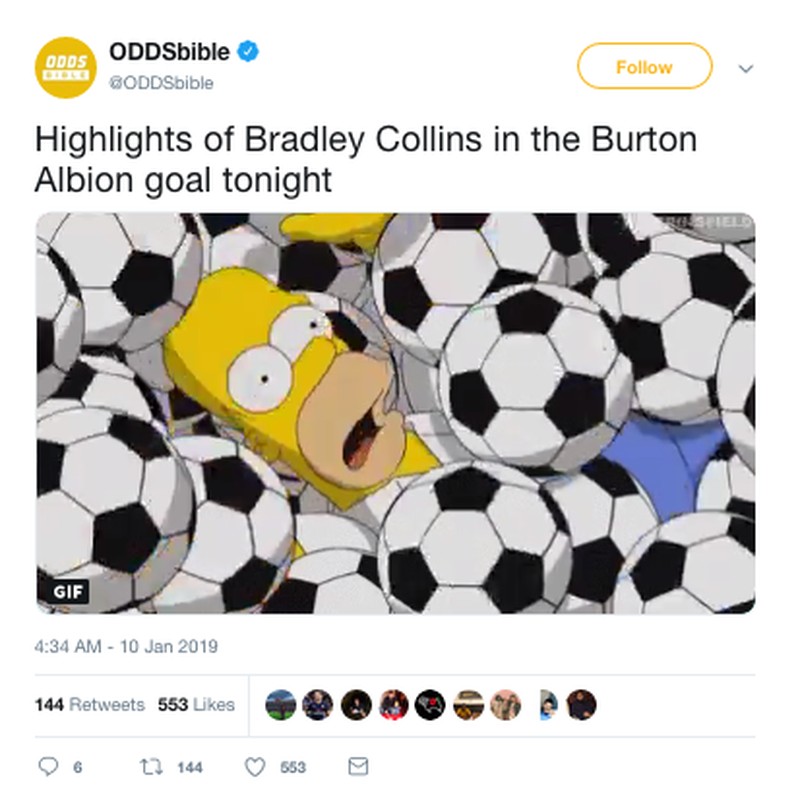Screen dimensions: 800x796
Task: Click the reply speech bubble icon
Action: coord(48,766)
